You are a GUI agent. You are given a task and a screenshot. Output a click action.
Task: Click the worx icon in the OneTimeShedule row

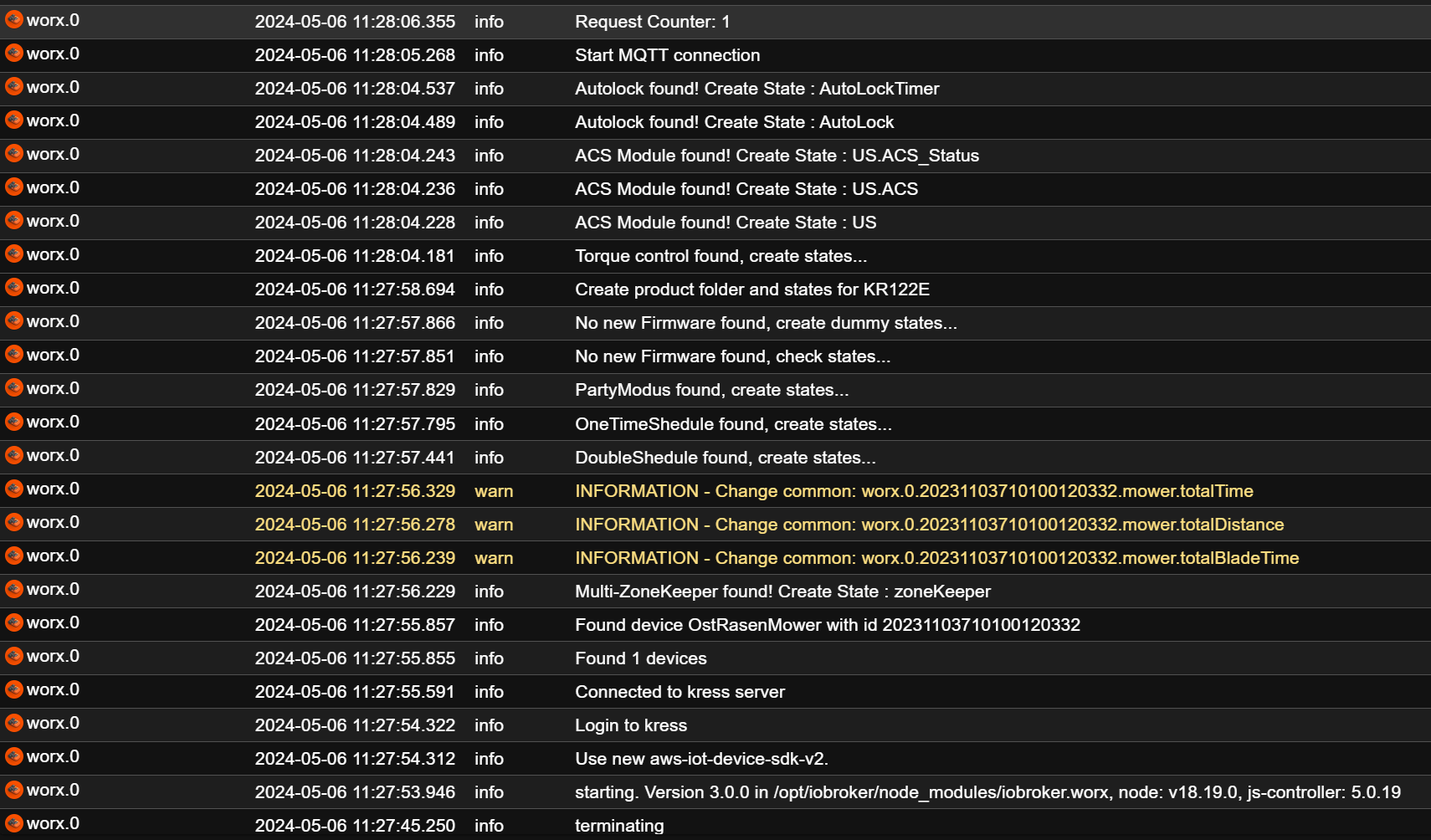(14, 422)
